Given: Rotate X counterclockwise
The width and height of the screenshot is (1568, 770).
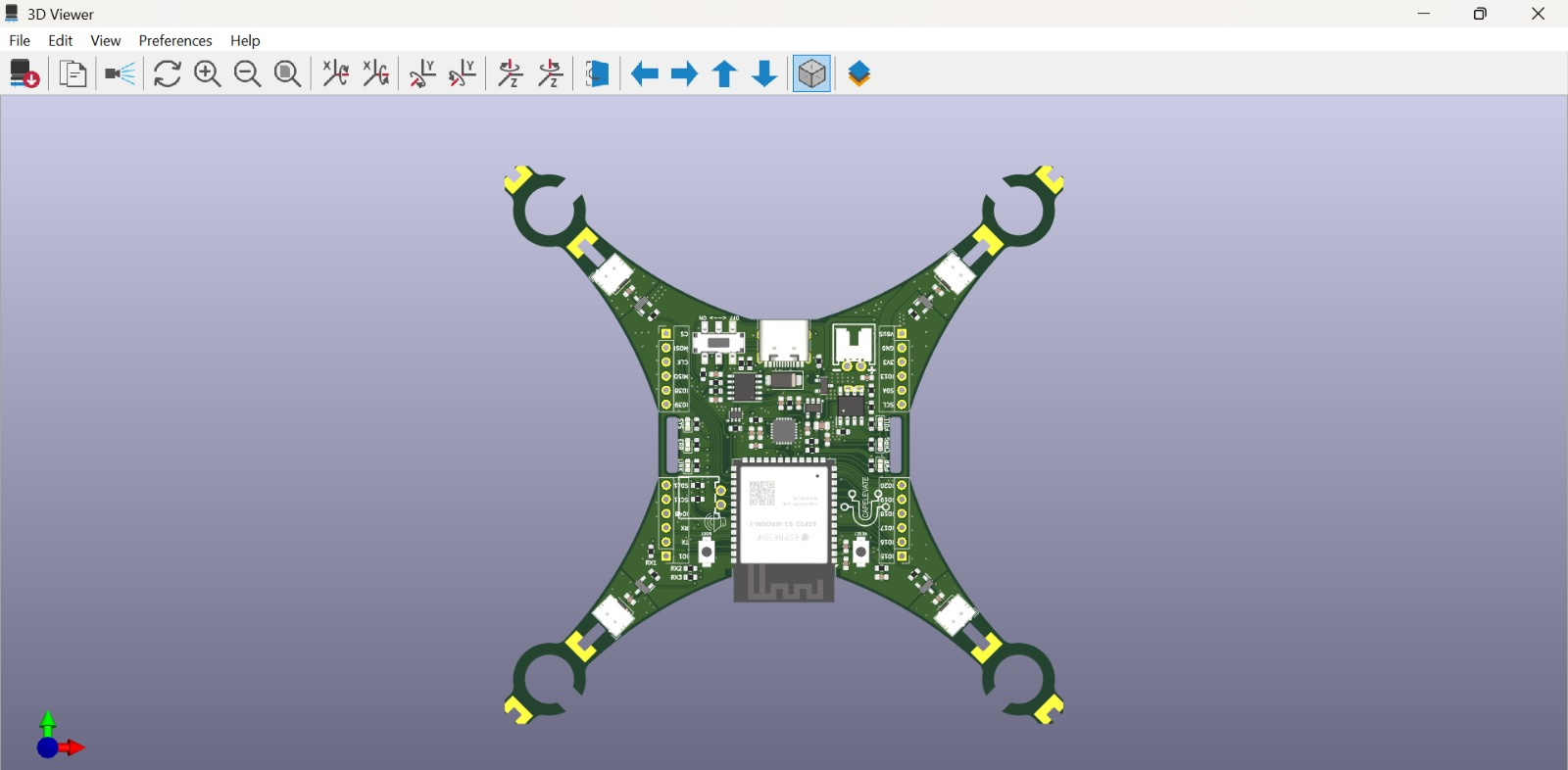Looking at the screenshot, I should pyautogui.click(x=376, y=73).
